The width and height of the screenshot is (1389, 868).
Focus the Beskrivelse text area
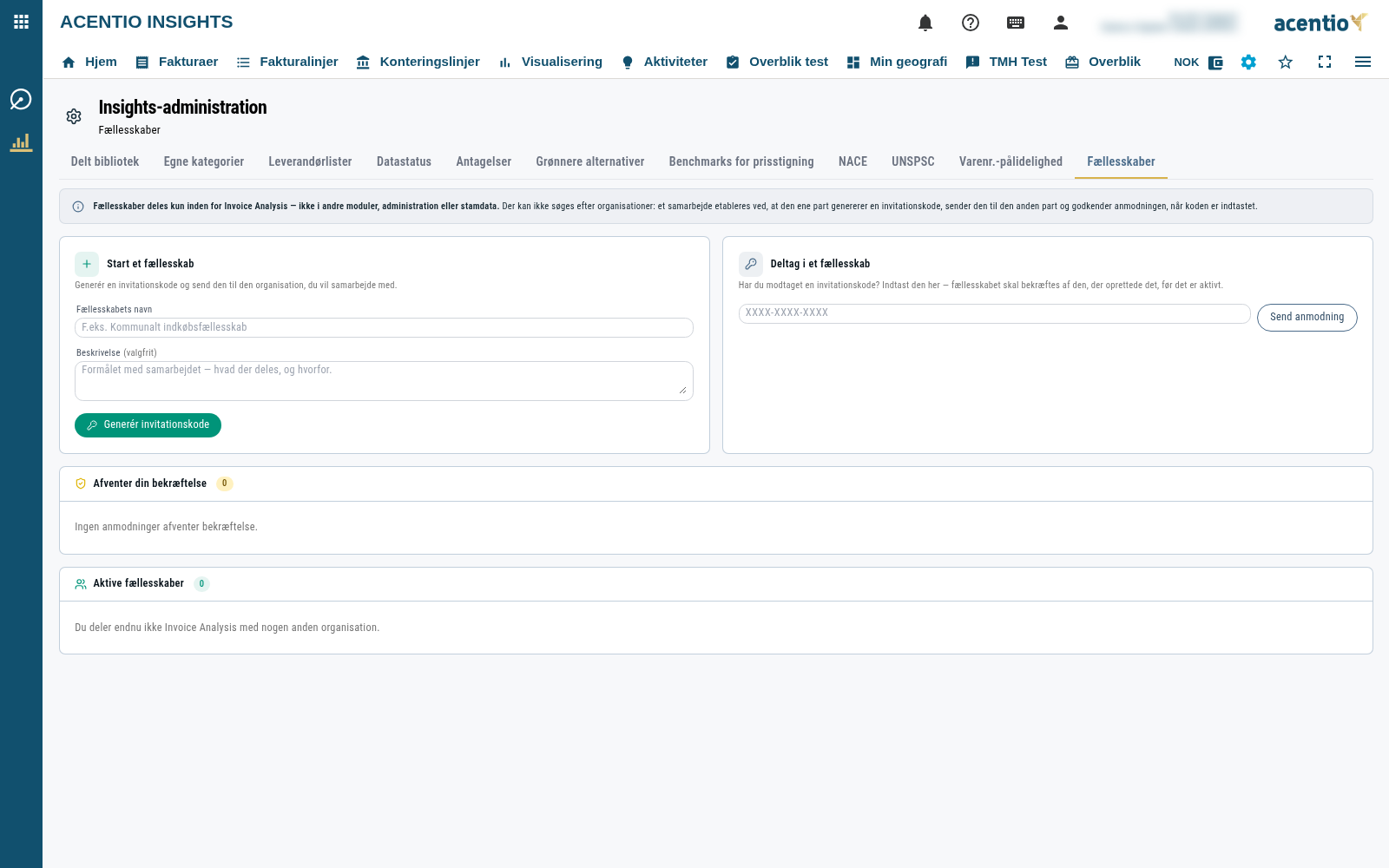pyautogui.click(x=384, y=381)
